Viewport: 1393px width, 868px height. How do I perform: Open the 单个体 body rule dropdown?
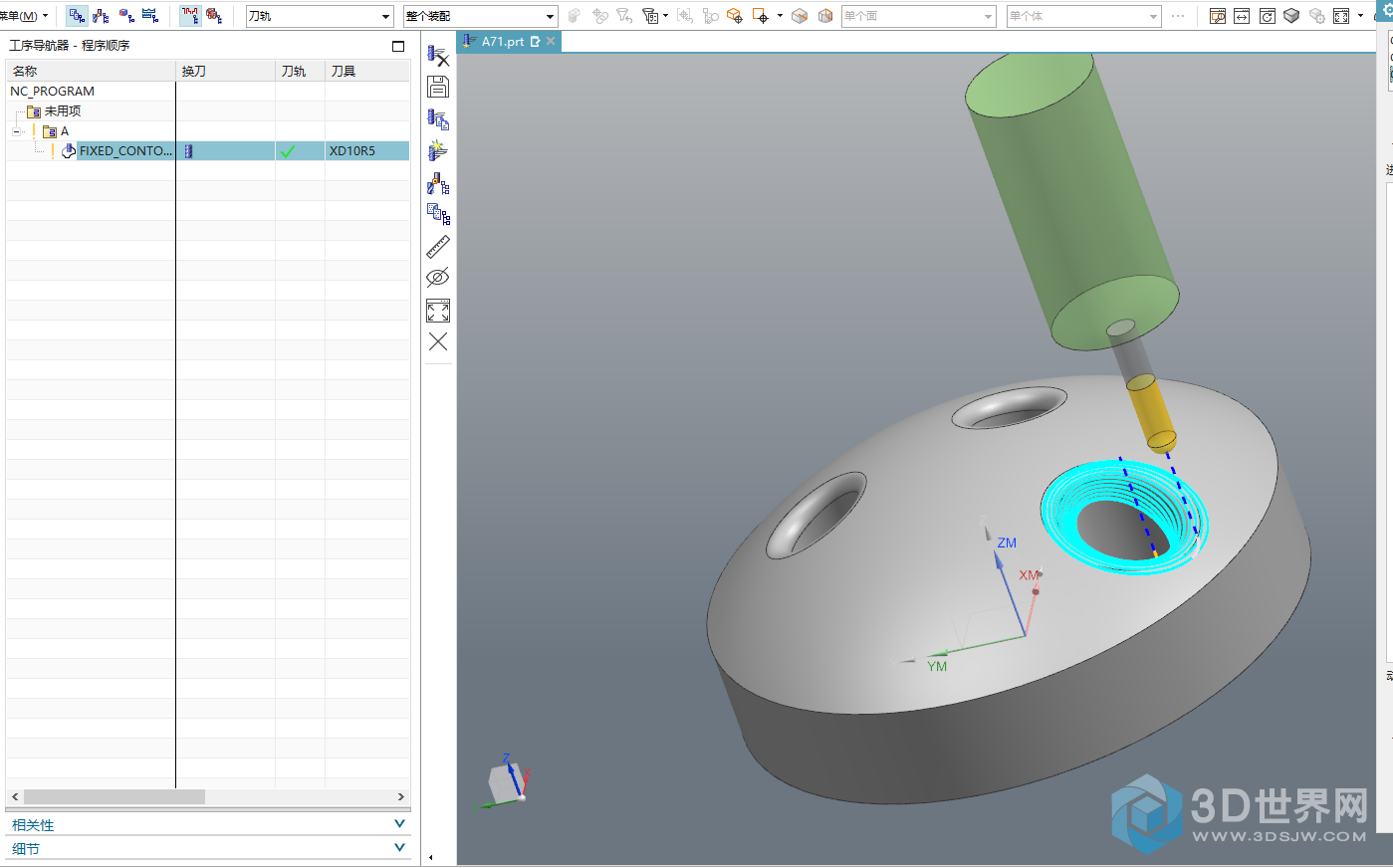1083,16
